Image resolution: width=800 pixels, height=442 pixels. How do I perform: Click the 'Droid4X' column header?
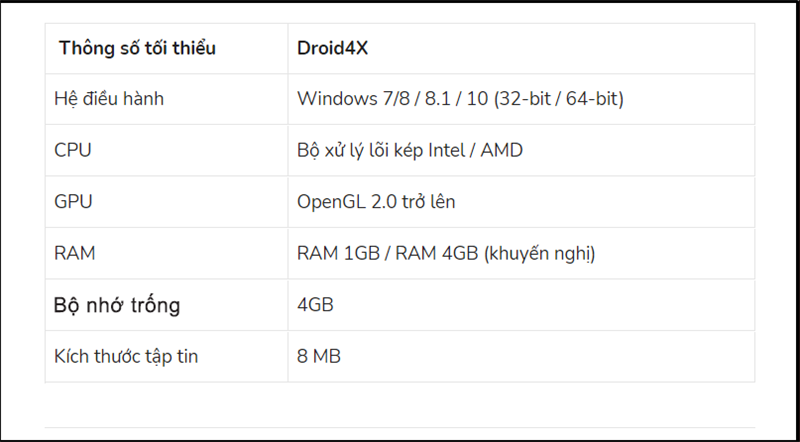click(521, 48)
